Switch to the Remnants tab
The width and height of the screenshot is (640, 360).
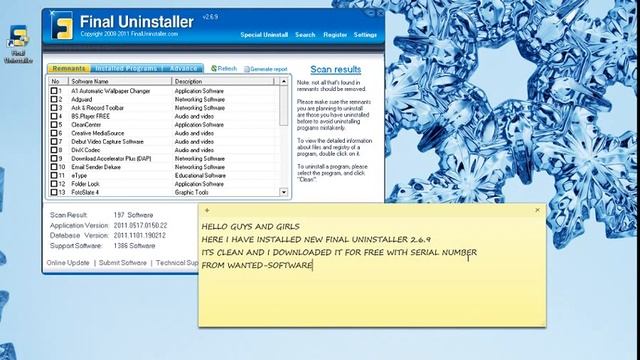pos(69,69)
